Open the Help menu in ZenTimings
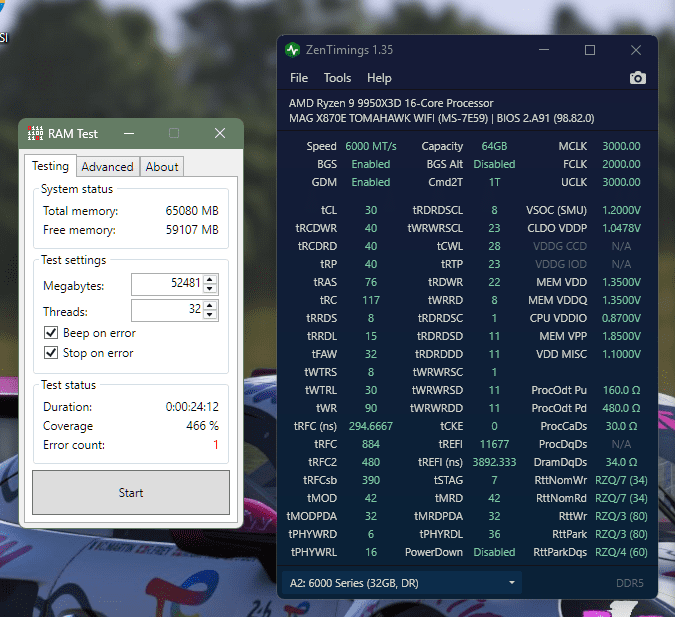Screen dimensions: 675x617 379,78
